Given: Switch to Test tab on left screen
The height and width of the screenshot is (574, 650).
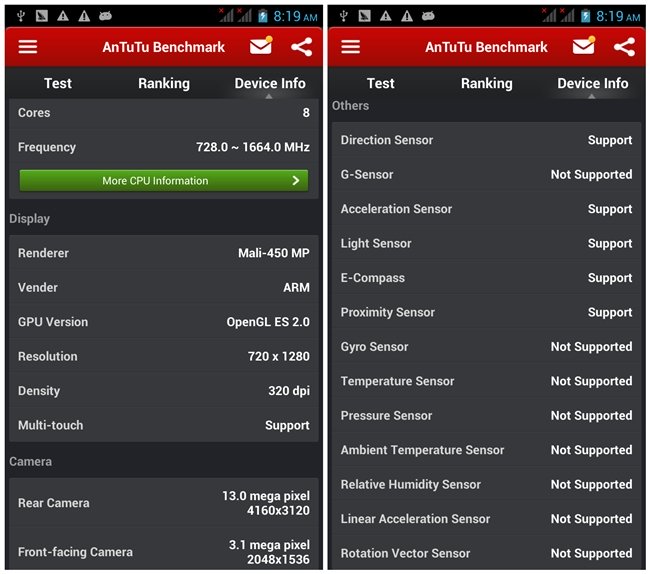Looking at the screenshot, I should pos(58,83).
